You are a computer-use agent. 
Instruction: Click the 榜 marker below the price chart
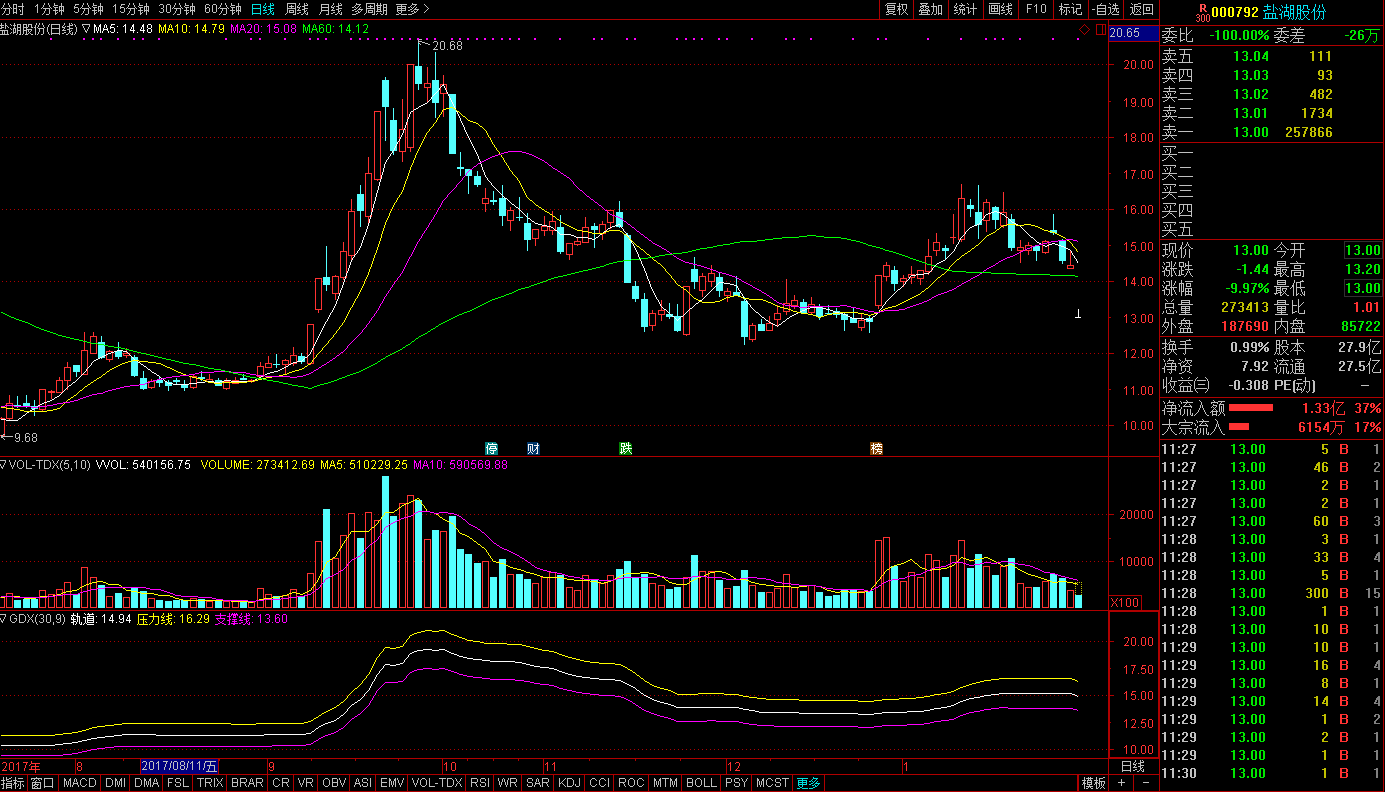877,448
